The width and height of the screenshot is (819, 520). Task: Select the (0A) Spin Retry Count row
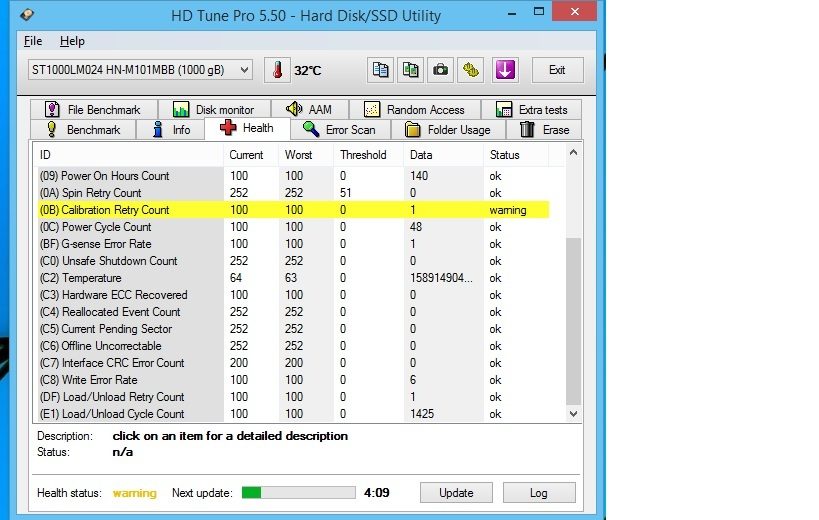(293, 193)
